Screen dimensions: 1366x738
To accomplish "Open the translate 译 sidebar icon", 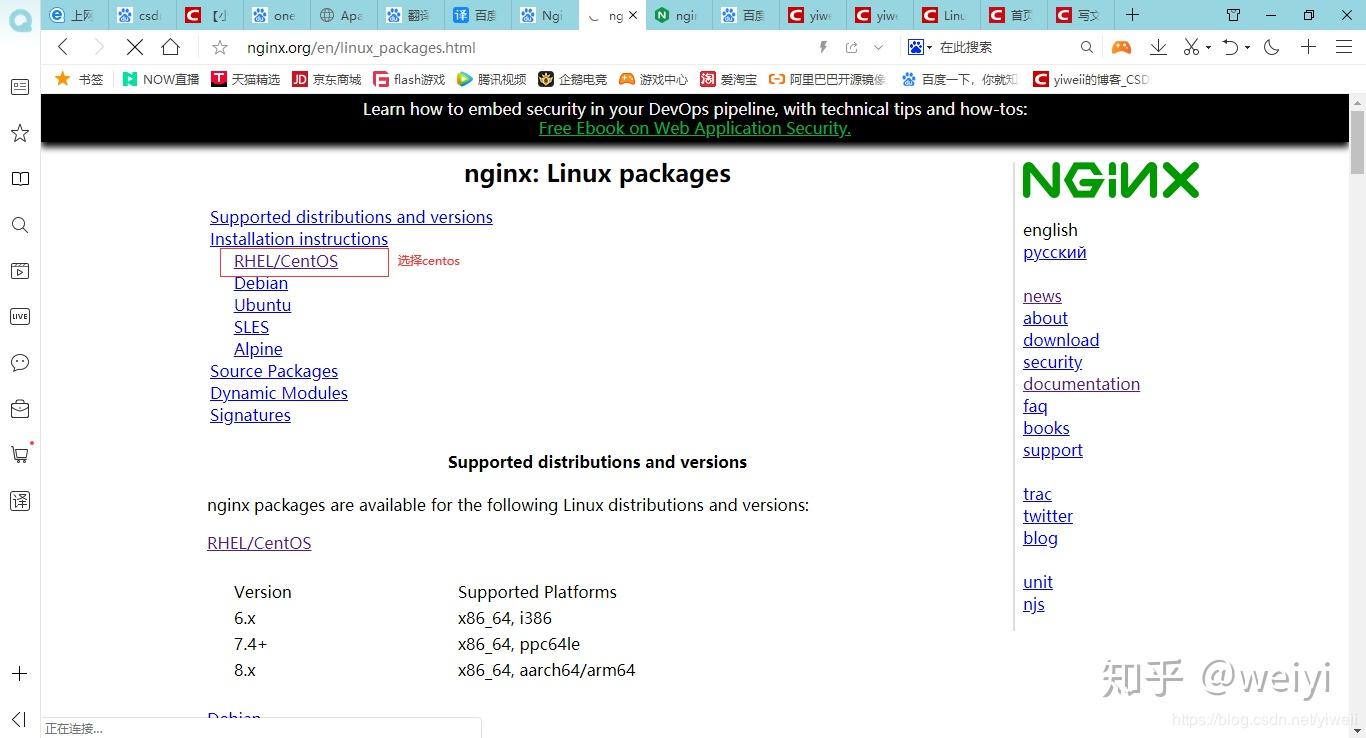I will tap(20, 500).
